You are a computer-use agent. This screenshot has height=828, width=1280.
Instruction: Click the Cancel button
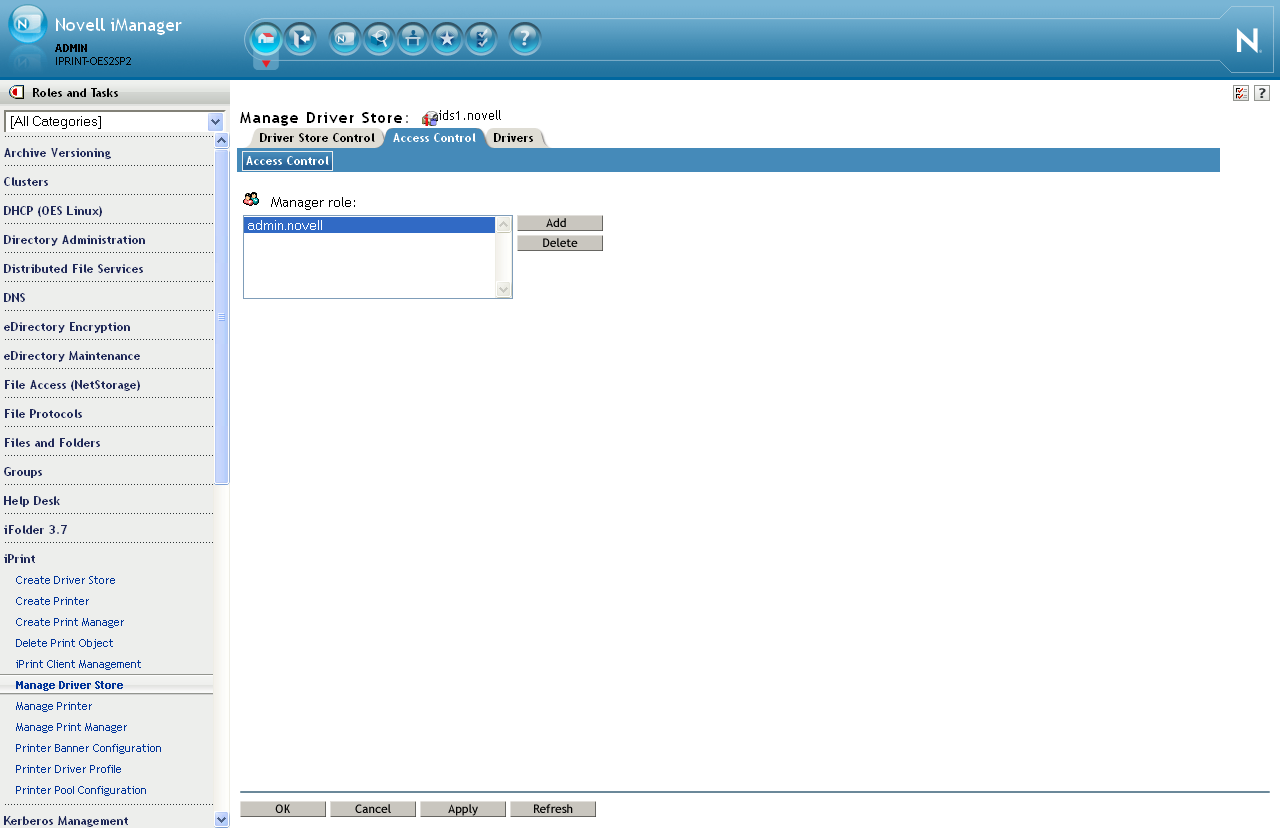373,809
